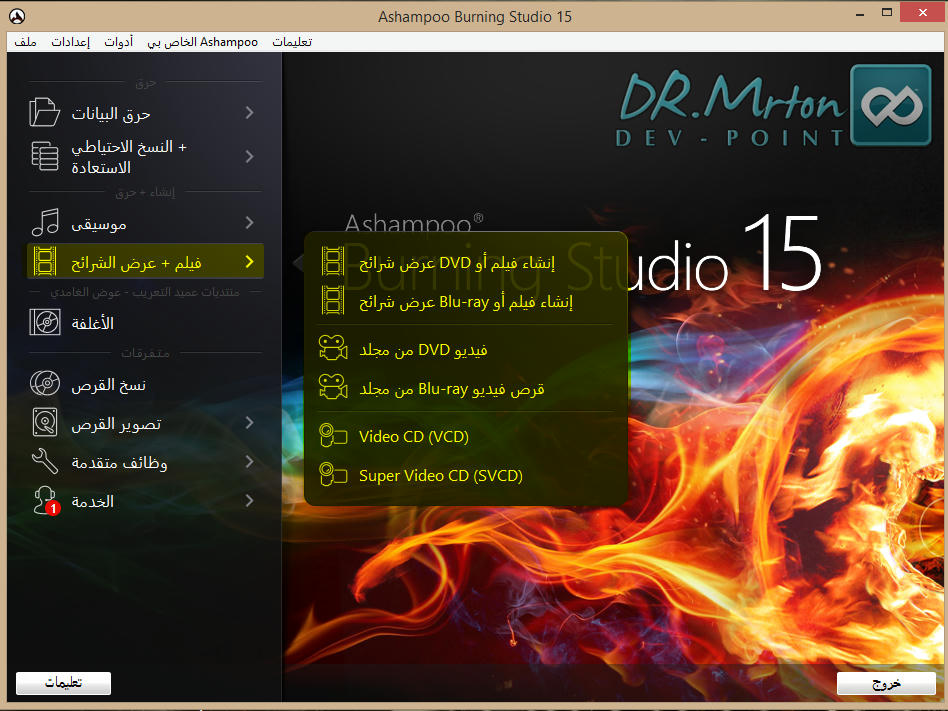948x711 pixels.
Task: Choose create movie or slideshow DVD
Action: click(x=456, y=263)
